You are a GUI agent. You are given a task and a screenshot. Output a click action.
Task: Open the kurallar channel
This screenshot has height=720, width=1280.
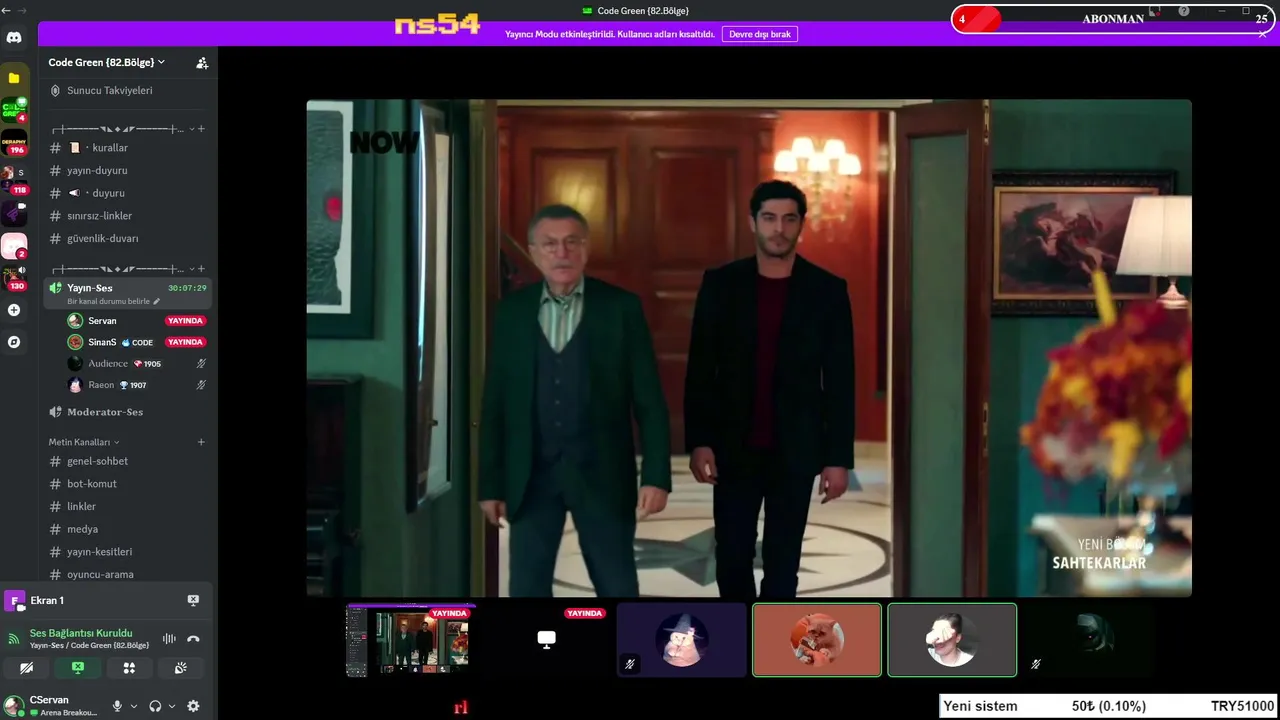click(129, 148)
